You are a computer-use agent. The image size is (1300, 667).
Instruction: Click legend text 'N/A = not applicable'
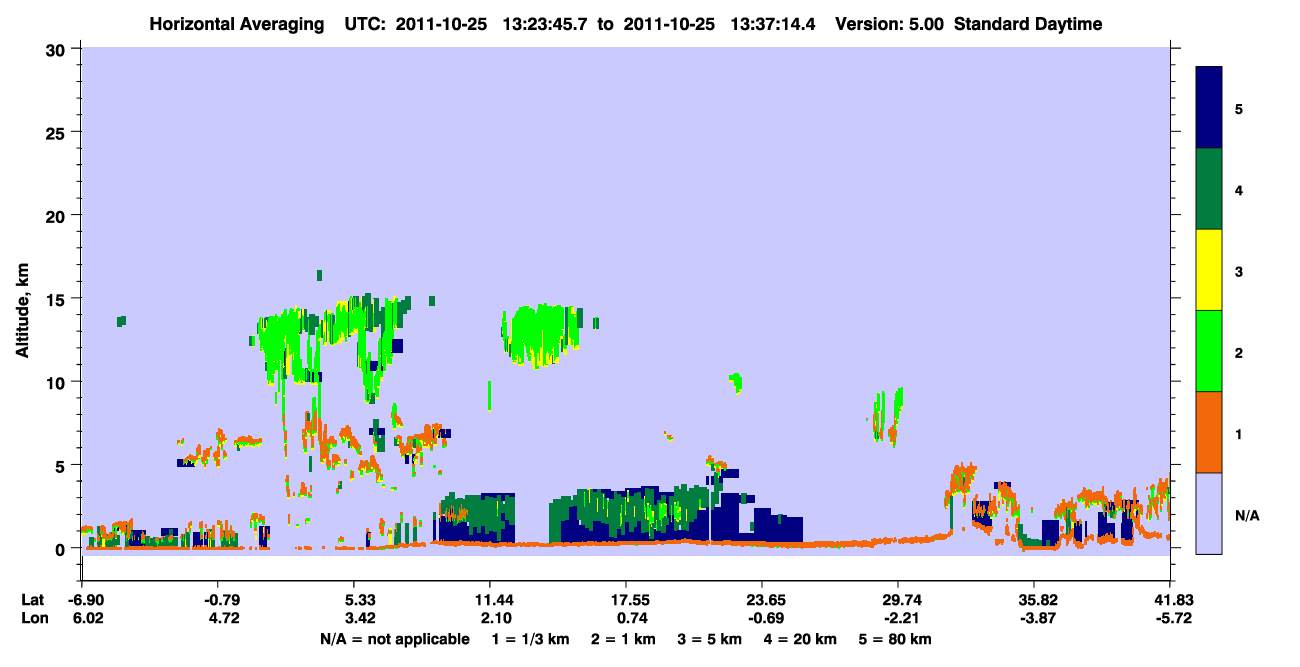coord(394,639)
